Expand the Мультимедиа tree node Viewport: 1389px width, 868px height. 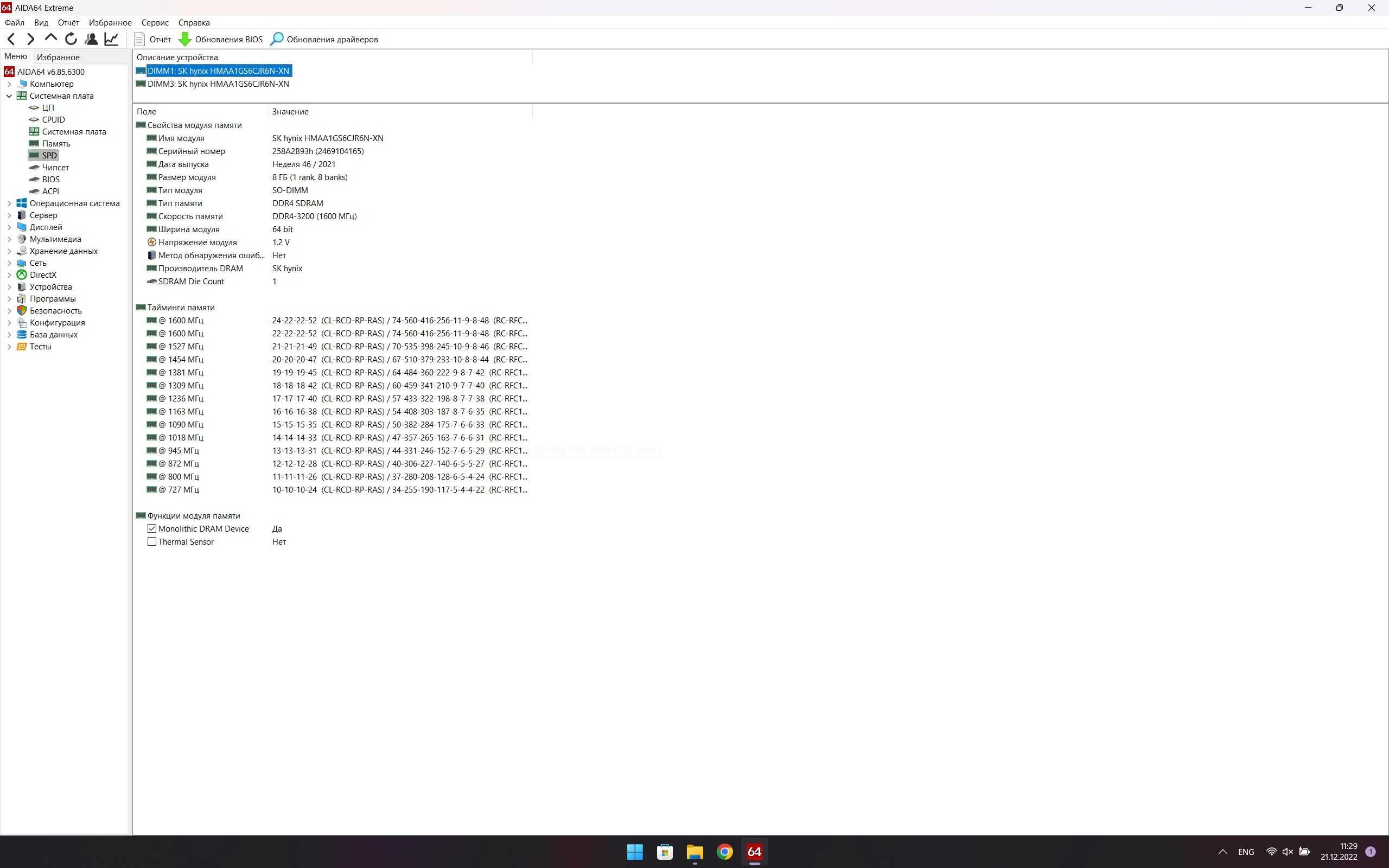9,239
